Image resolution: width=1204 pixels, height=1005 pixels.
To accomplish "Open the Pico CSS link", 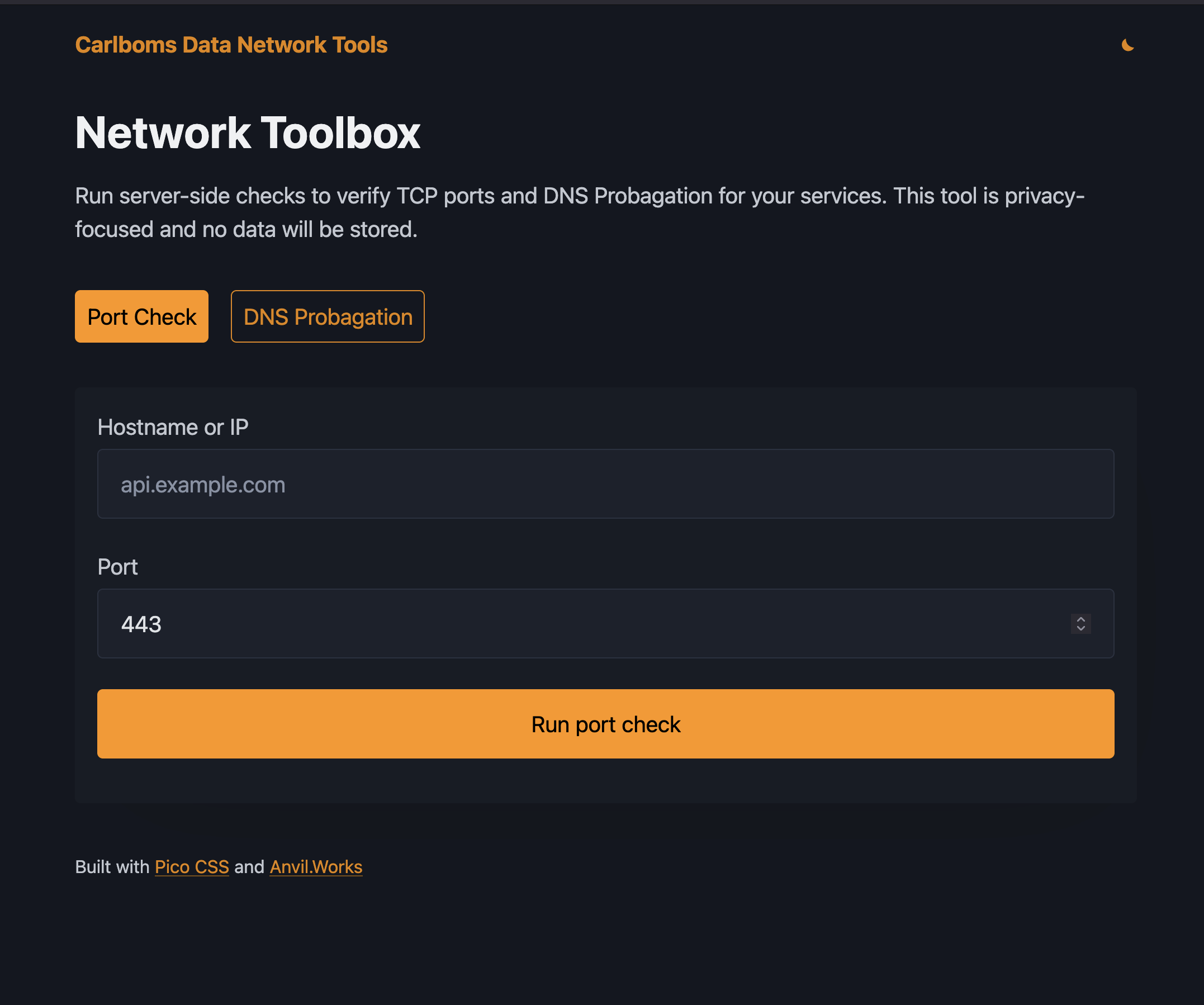I will (192, 867).
